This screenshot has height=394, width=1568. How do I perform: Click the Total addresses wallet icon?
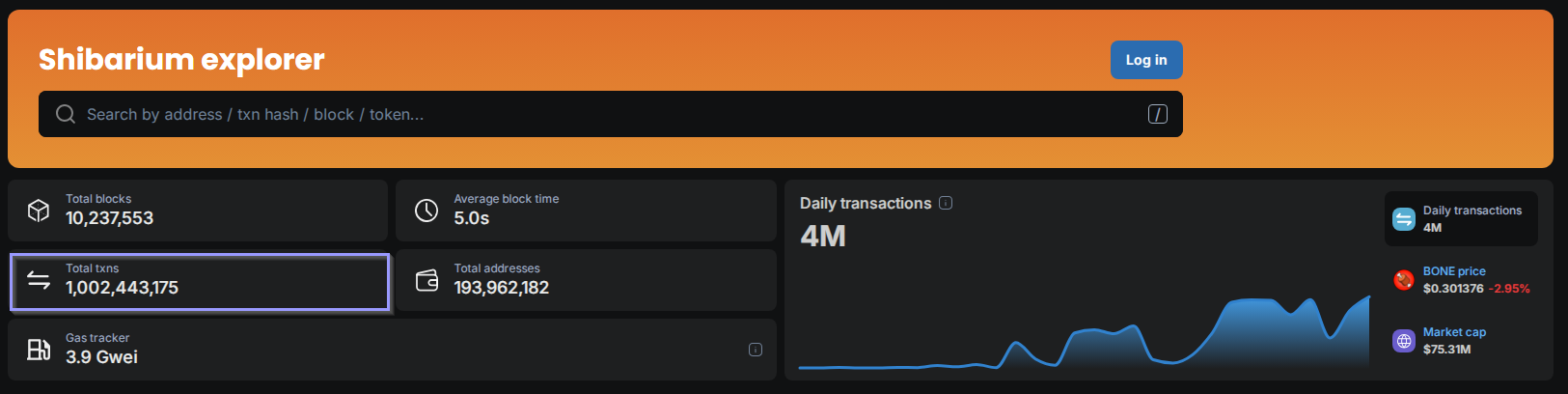[426, 280]
